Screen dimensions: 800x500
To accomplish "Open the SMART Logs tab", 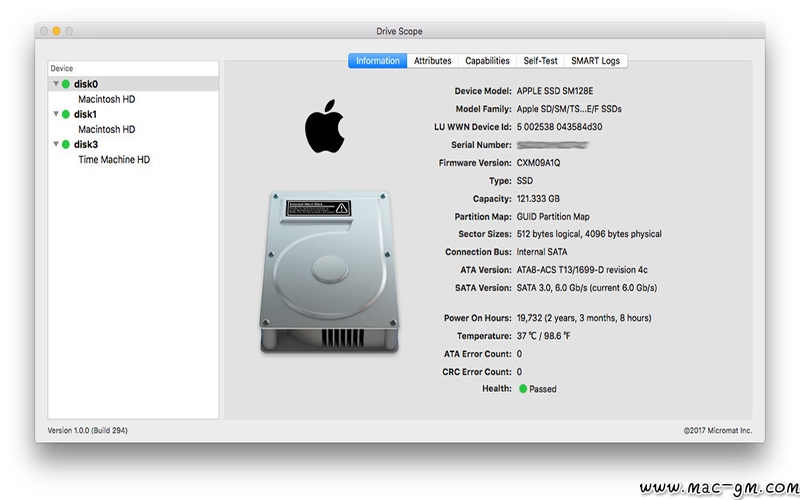I will pyautogui.click(x=595, y=61).
